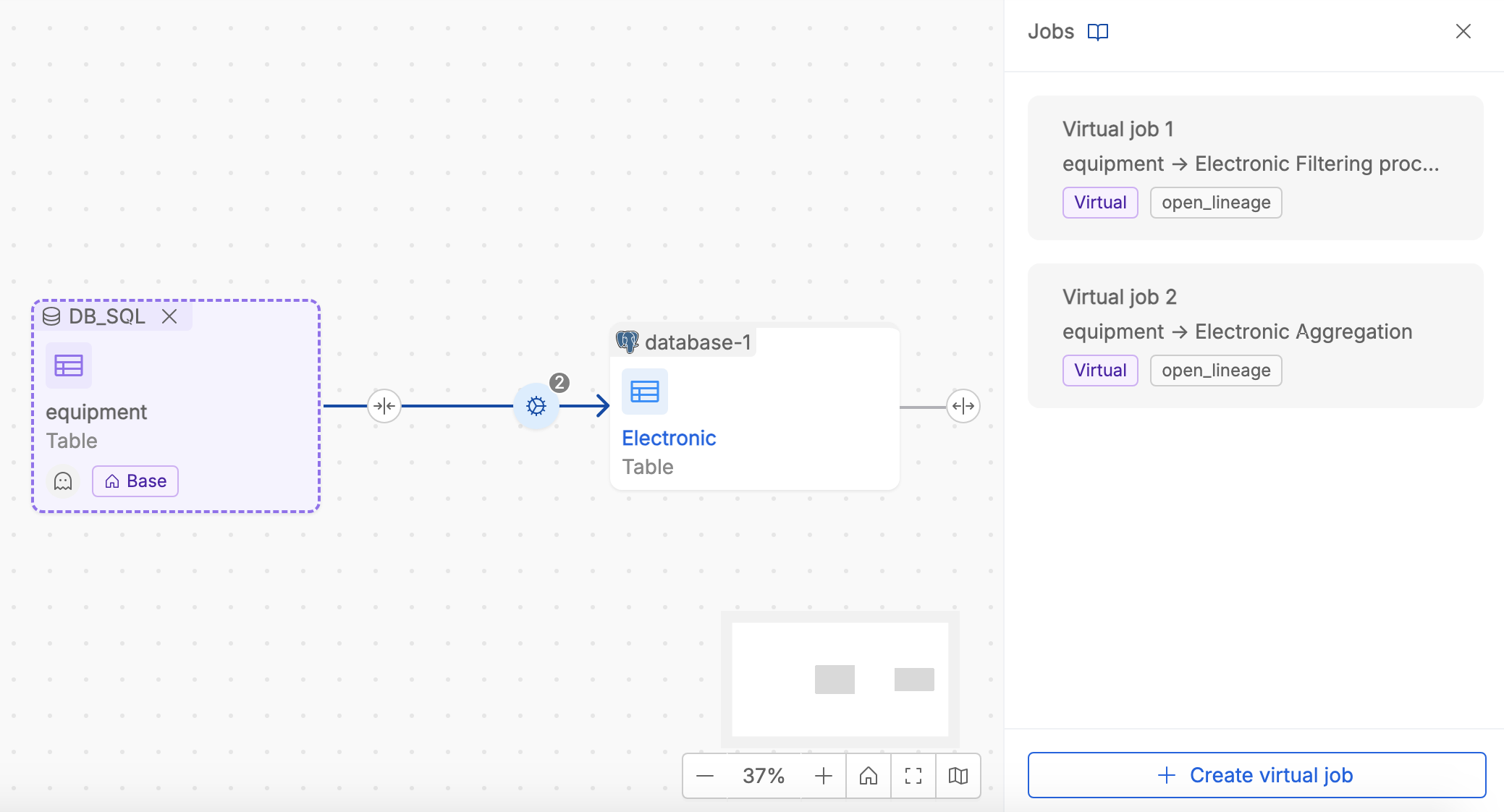The width and height of the screenshot is (1504, 812).
Task: Click the open_lineage tag on Virtual job 2
Action: (x=1216, y=371)
